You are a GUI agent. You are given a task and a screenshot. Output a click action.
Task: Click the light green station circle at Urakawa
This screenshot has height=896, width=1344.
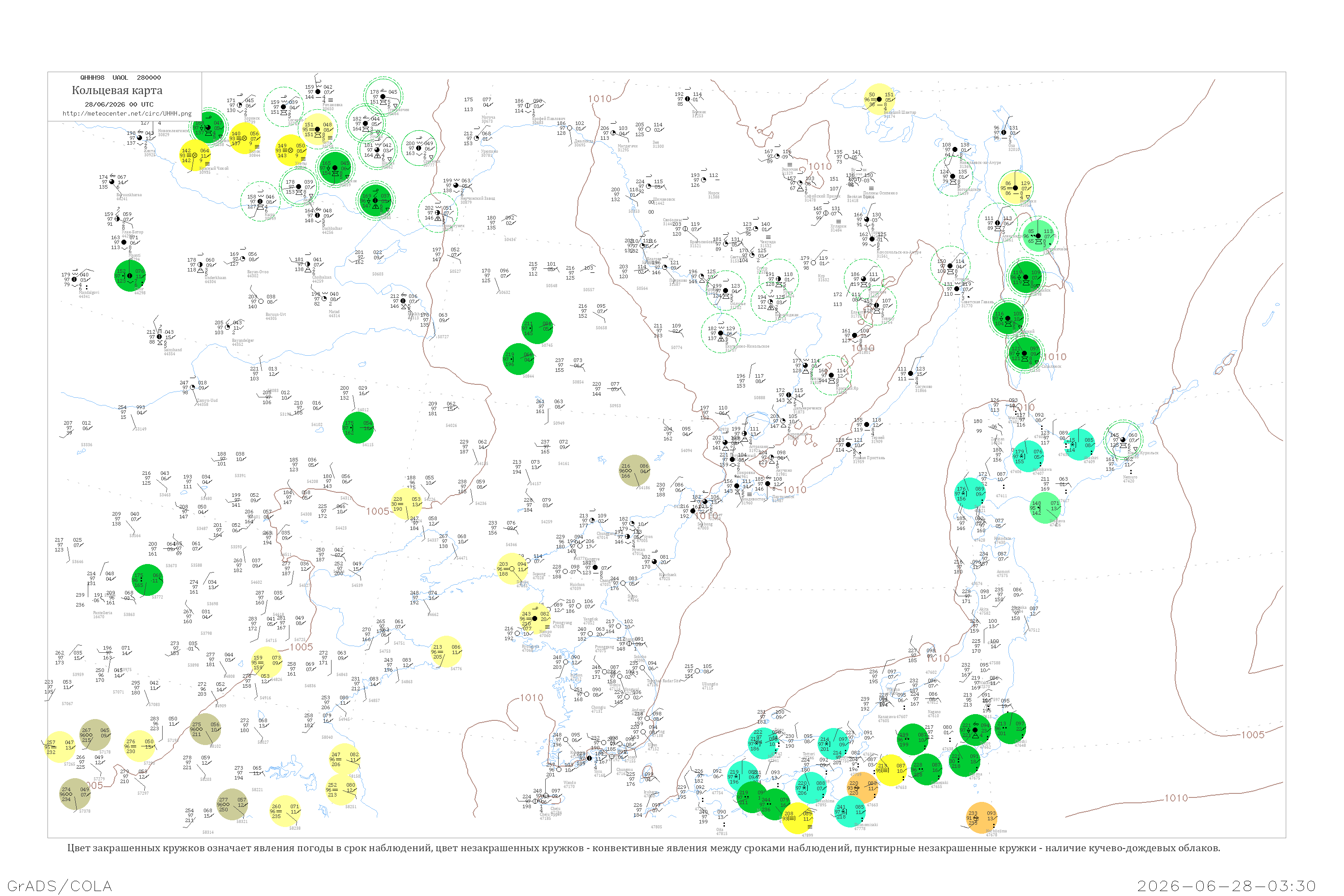tap(1045, 508)
